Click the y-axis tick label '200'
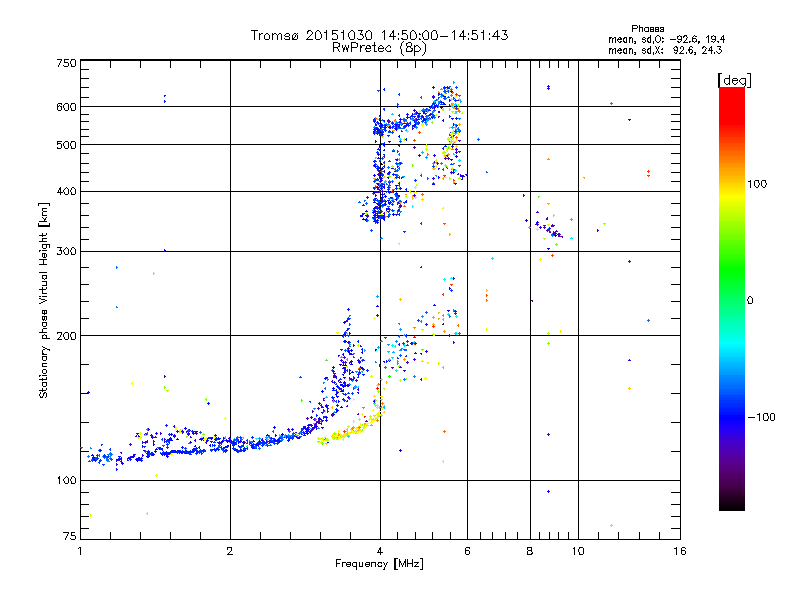This screenshot has height=600, width=800. tap(67, 336)
